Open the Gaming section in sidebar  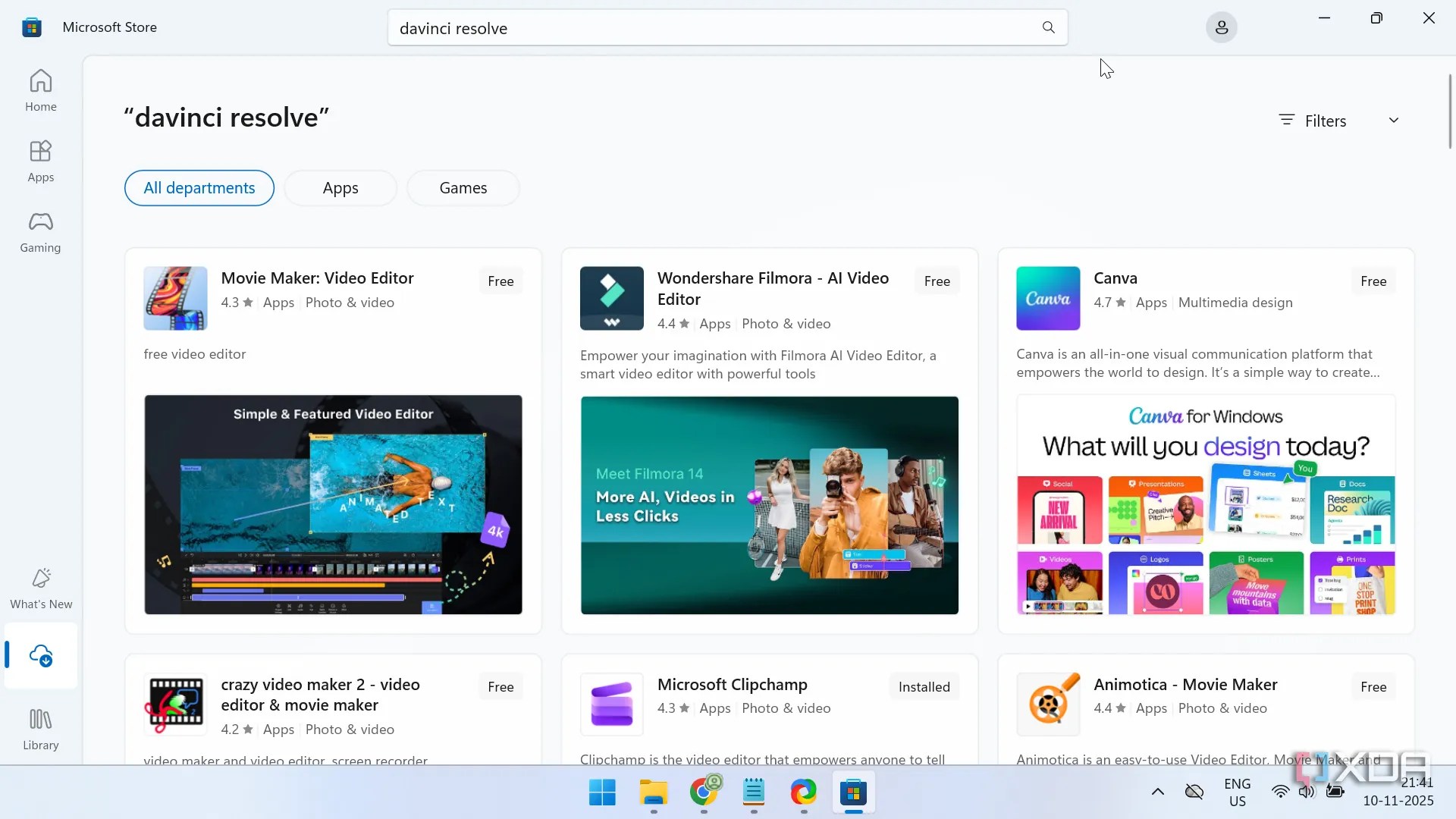coord(40,231)
